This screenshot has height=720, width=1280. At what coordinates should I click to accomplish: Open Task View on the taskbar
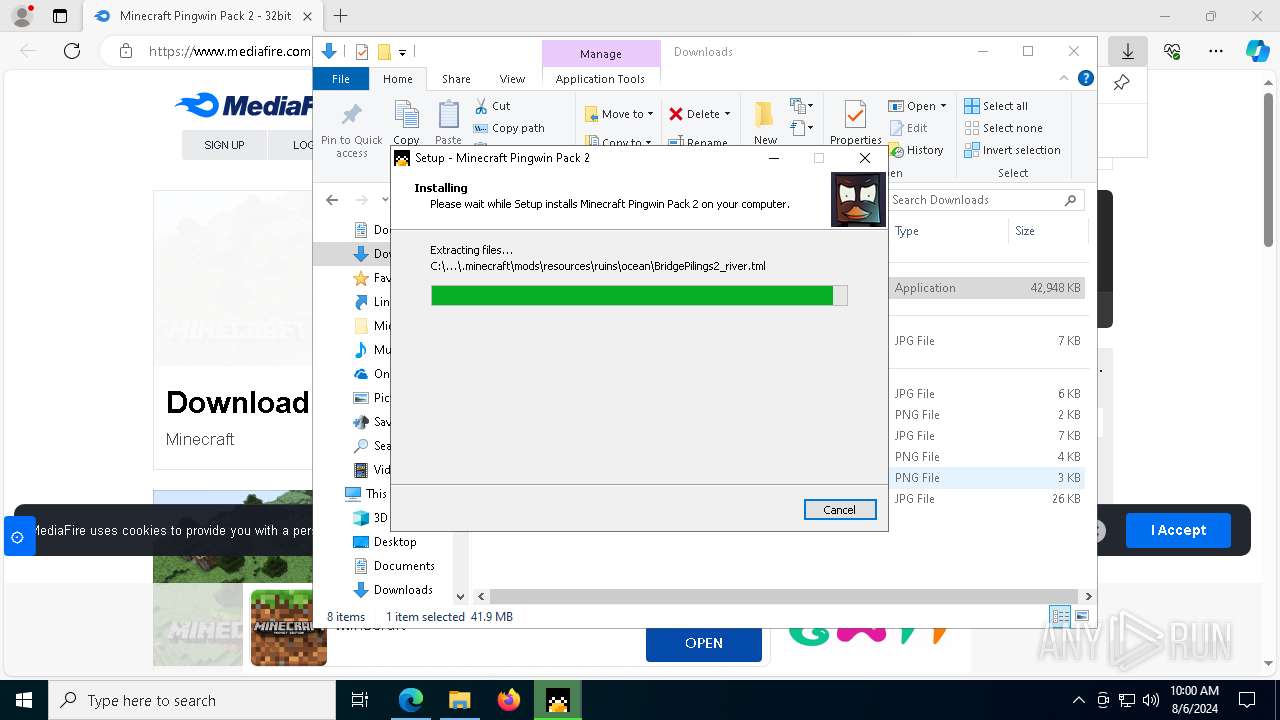pyautogui.click(x=360, y=700)
